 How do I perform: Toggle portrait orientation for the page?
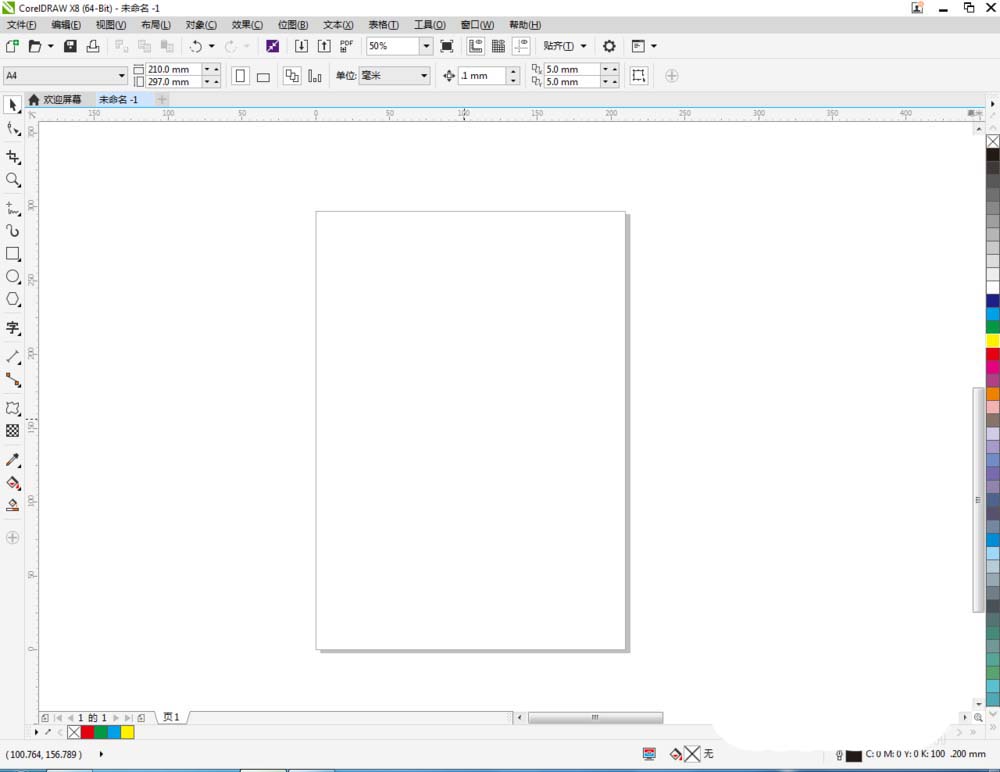click(x=240, y=75)
